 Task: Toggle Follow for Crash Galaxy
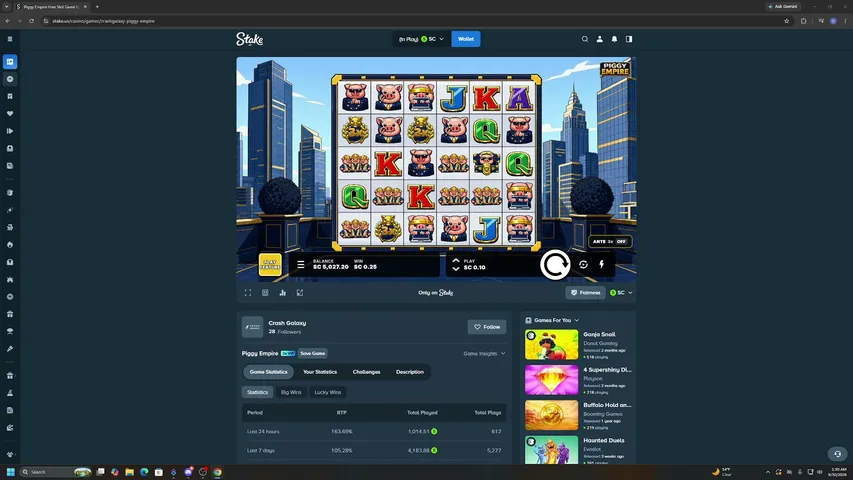coord(487,327)
